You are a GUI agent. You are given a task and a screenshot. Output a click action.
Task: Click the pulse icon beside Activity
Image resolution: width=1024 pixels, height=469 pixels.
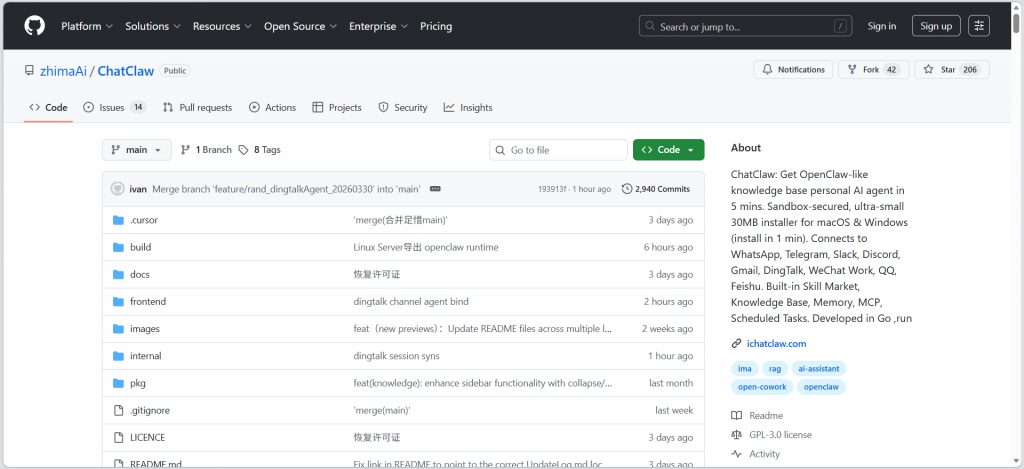tap(737, 454)
